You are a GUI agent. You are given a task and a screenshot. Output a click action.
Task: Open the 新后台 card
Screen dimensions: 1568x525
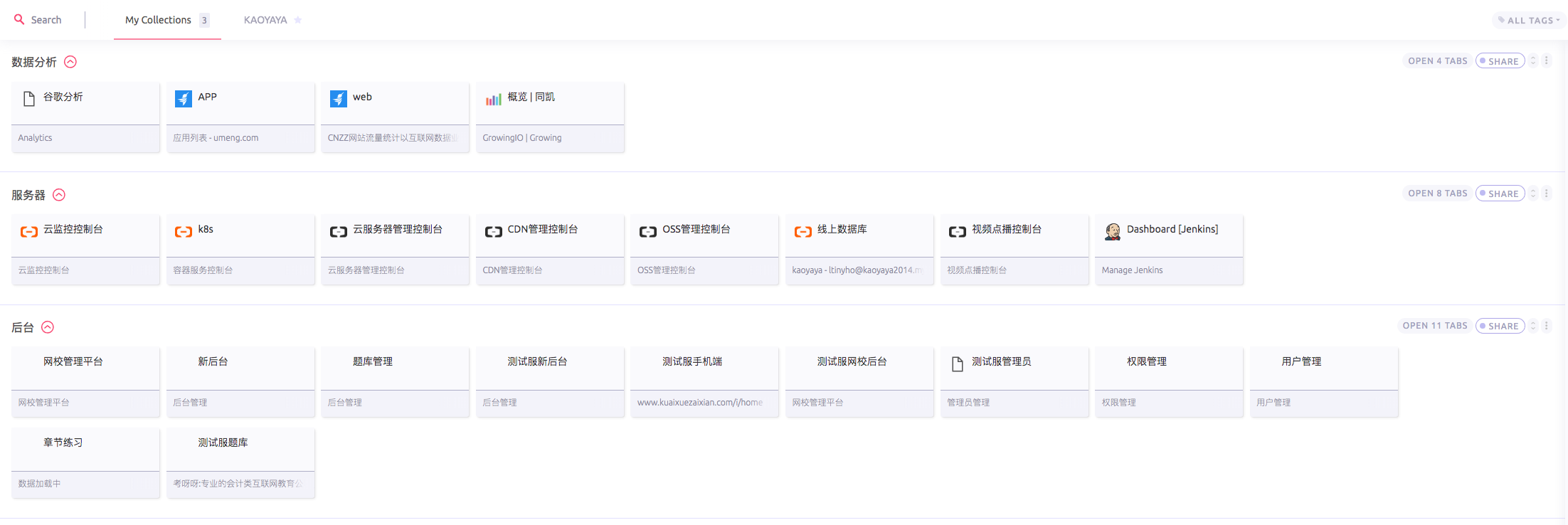[240, 382]
